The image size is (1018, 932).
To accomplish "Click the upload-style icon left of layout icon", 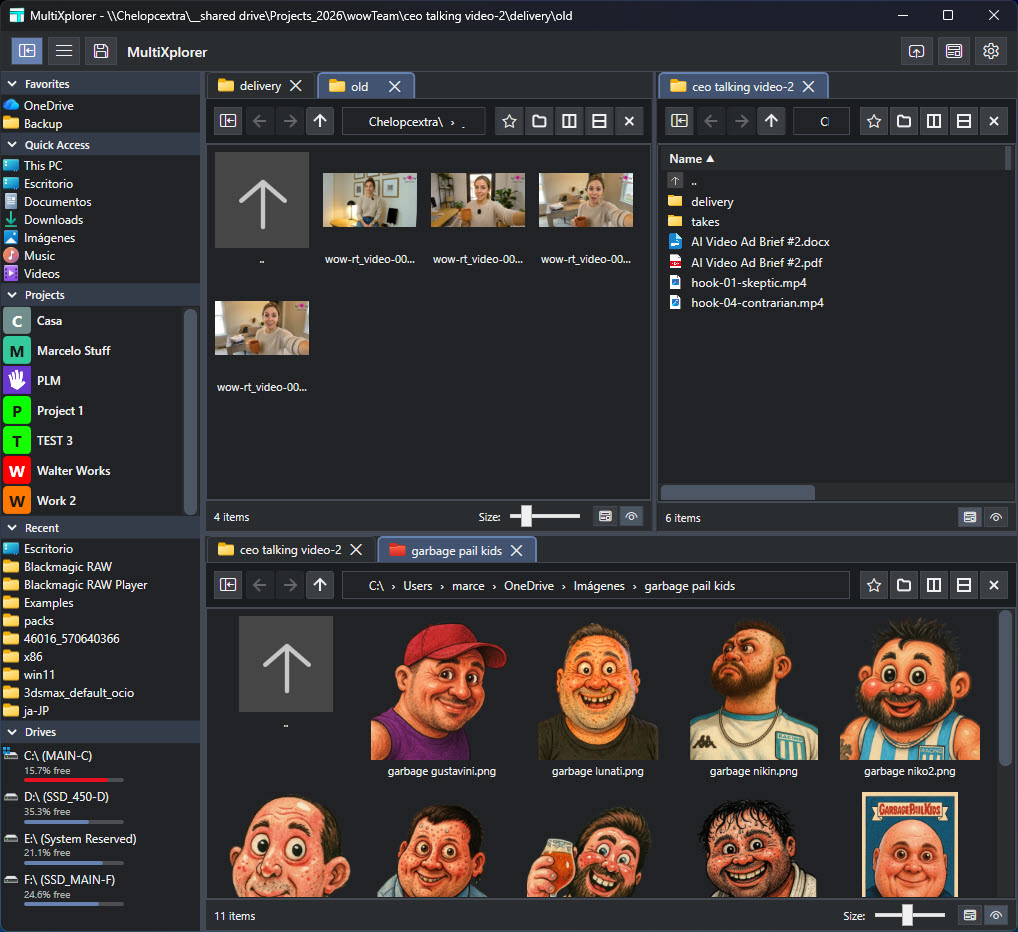I will [916, 51].
